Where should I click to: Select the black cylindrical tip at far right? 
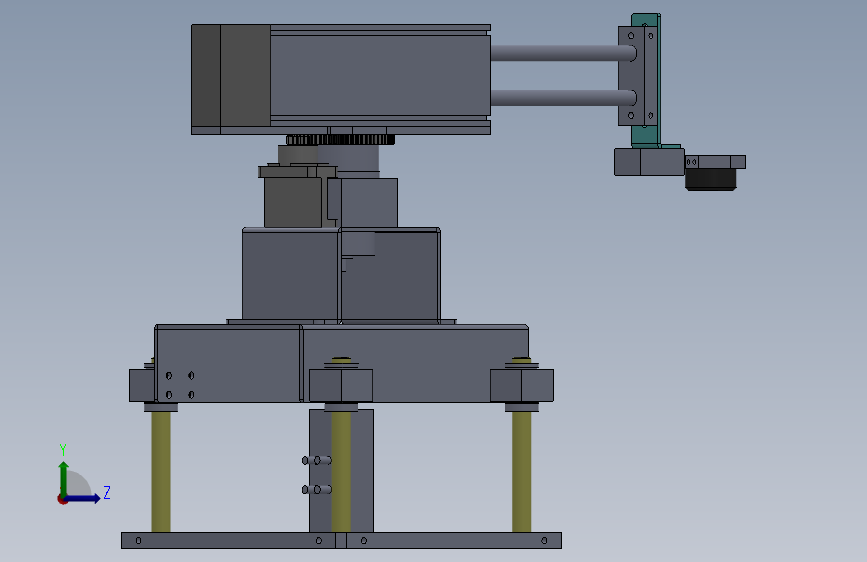[x=711, y=179]
